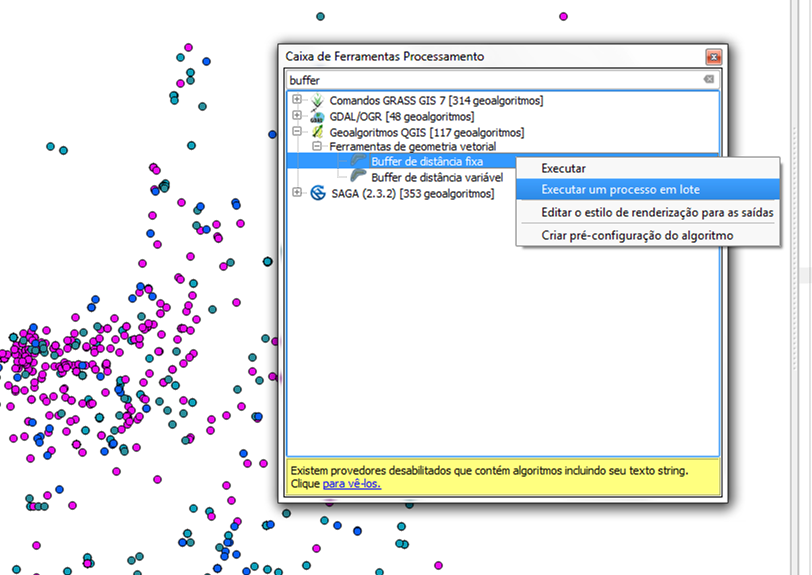This screenshot has height=575, width=812.
Task: Collapse the Geoalgoritmos QGIS group
Action: [297, 131]
